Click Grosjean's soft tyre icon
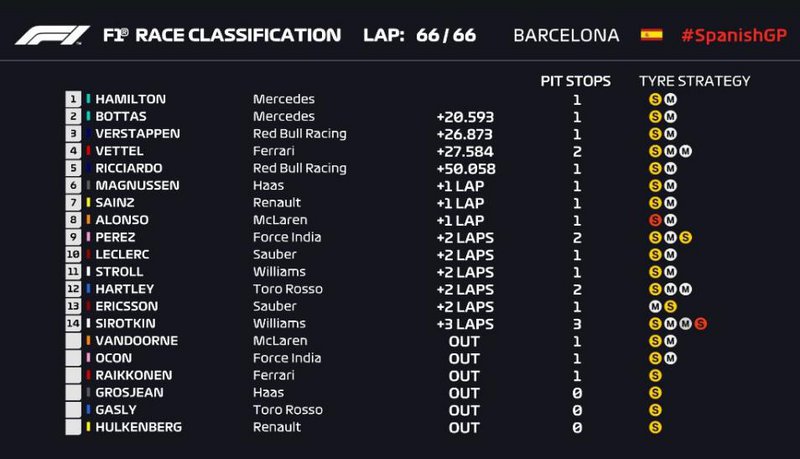Image resolution: width=800 pixels, height=459 pixels. pos(655,392)
